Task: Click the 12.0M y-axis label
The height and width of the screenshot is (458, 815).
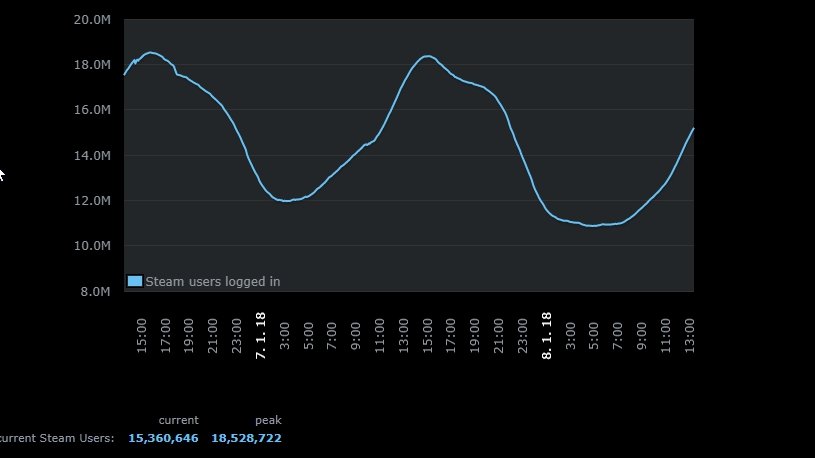Action: (x=92, y=201)
